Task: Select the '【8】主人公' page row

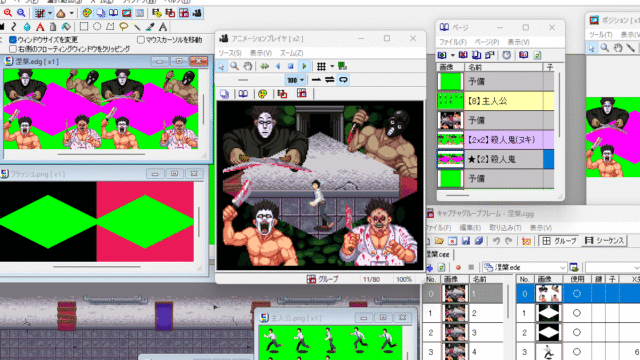Action: click(496, 101)
